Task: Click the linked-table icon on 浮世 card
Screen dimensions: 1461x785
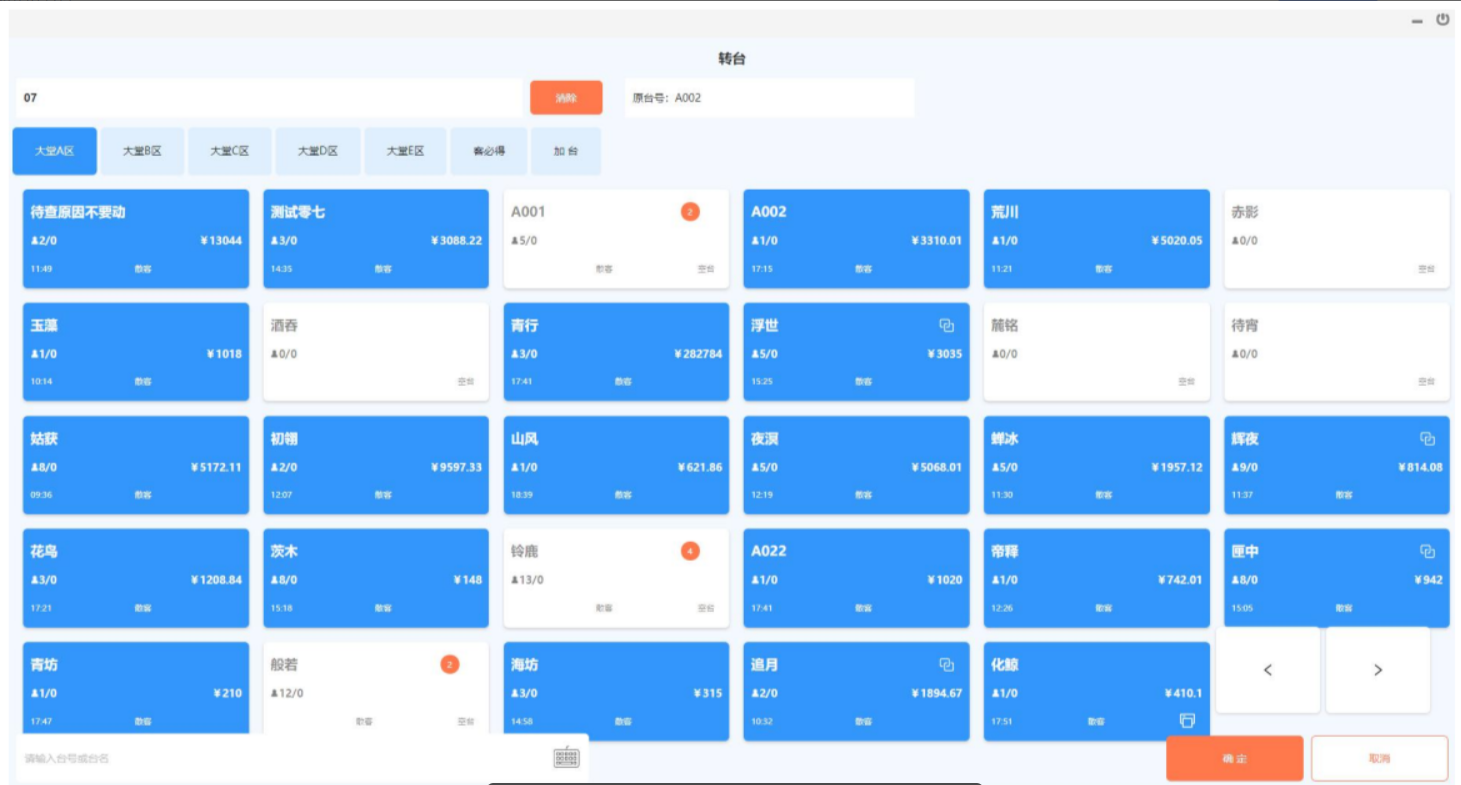Action: coord(946,326)
